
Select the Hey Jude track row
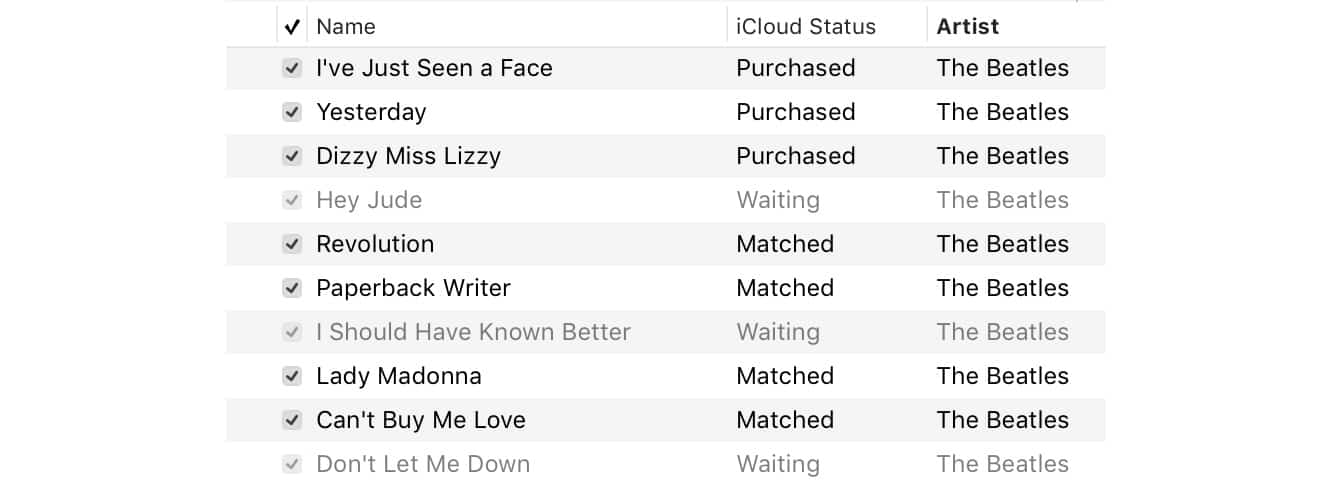(x=369, y=200)
